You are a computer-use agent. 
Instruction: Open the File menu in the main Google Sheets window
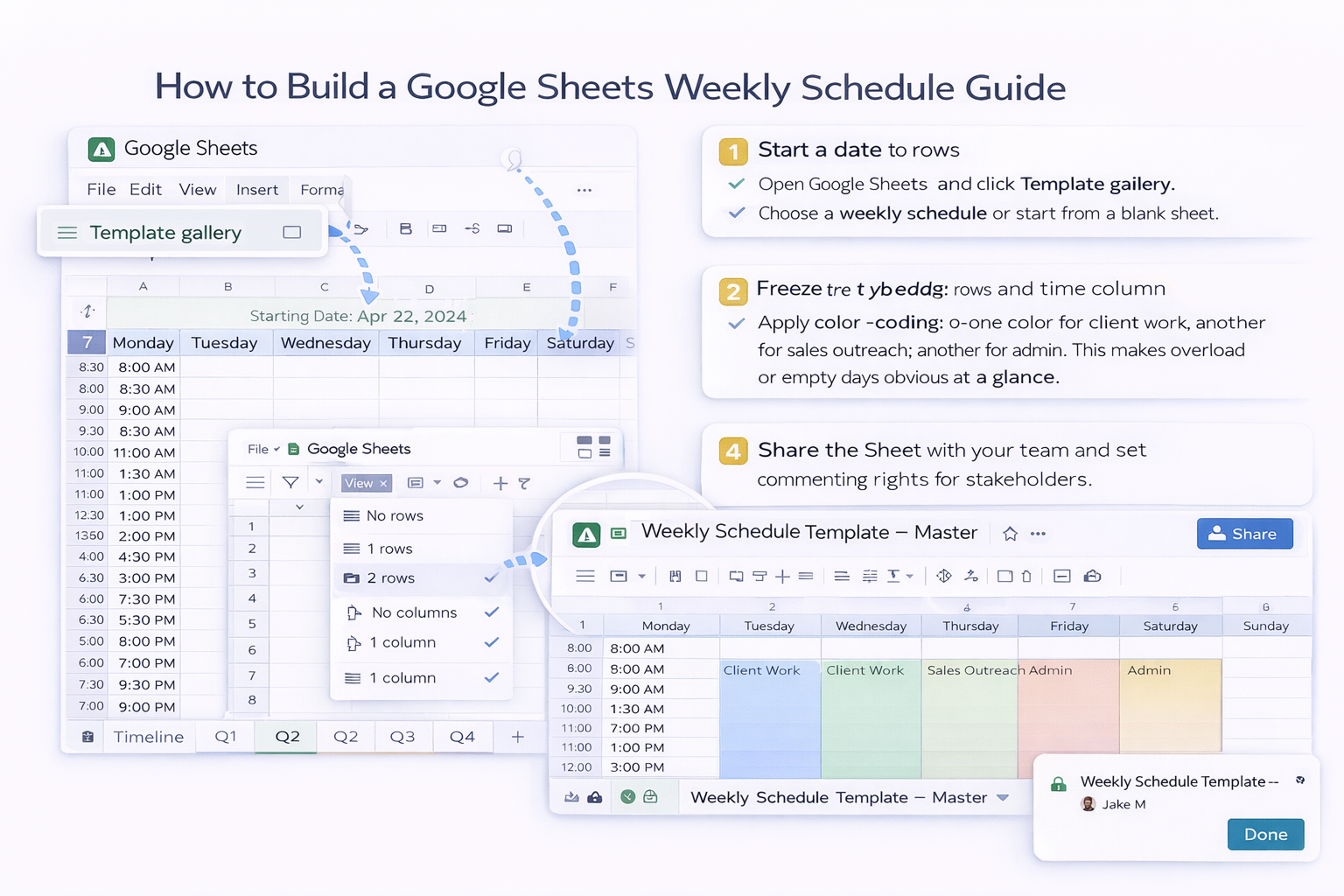pyautogui.click(x=101, y=190)
